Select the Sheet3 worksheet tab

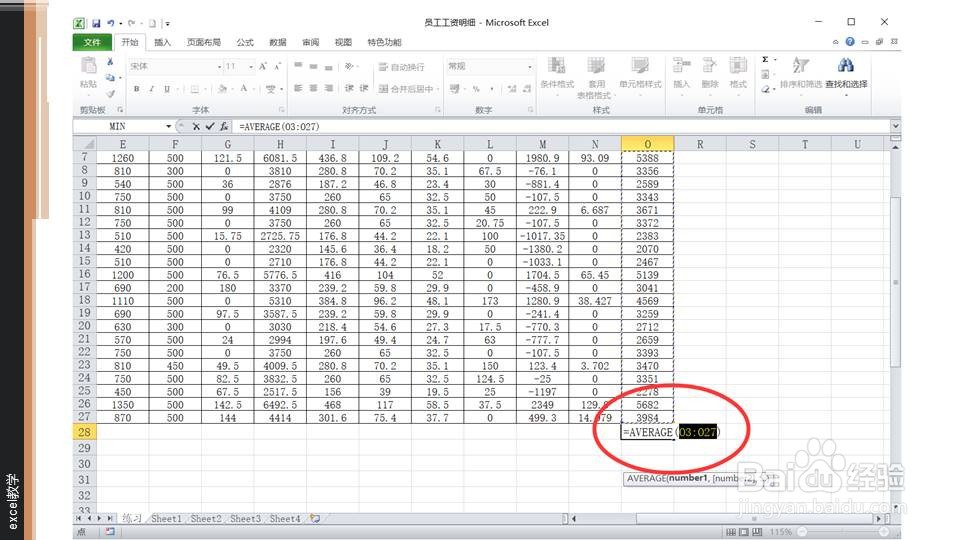pyautogui.click(x=245, y=519)
